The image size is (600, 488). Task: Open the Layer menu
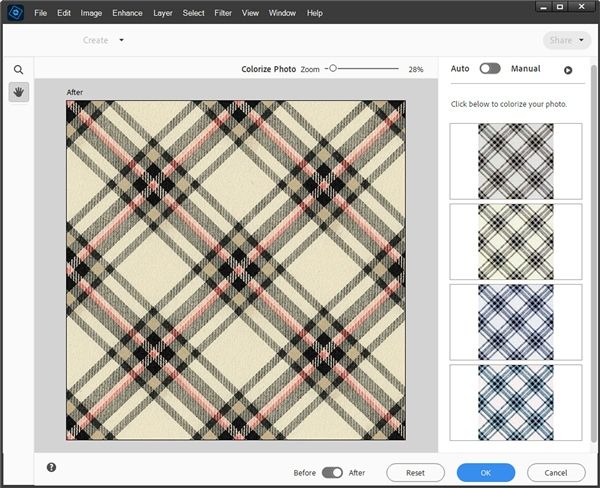click(x=163, y=13)
